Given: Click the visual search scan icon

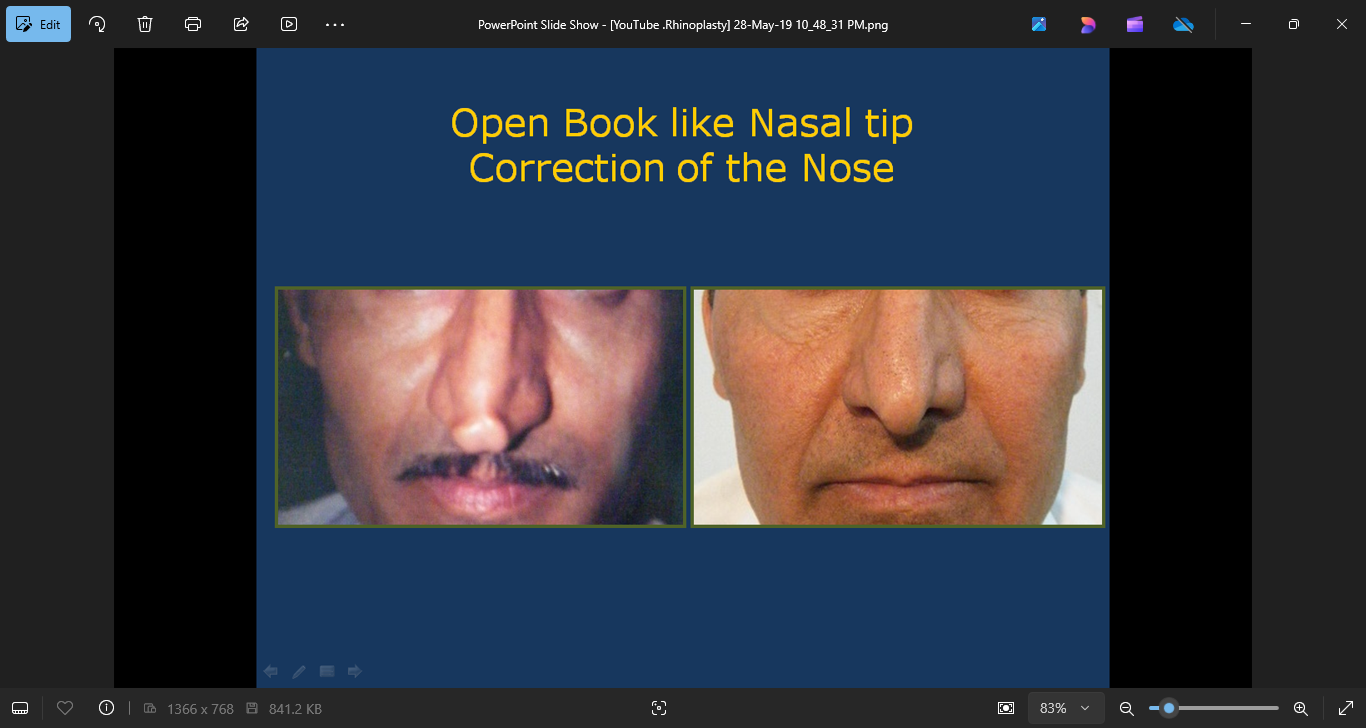Looking at the screenshot, I should (659, 708).
